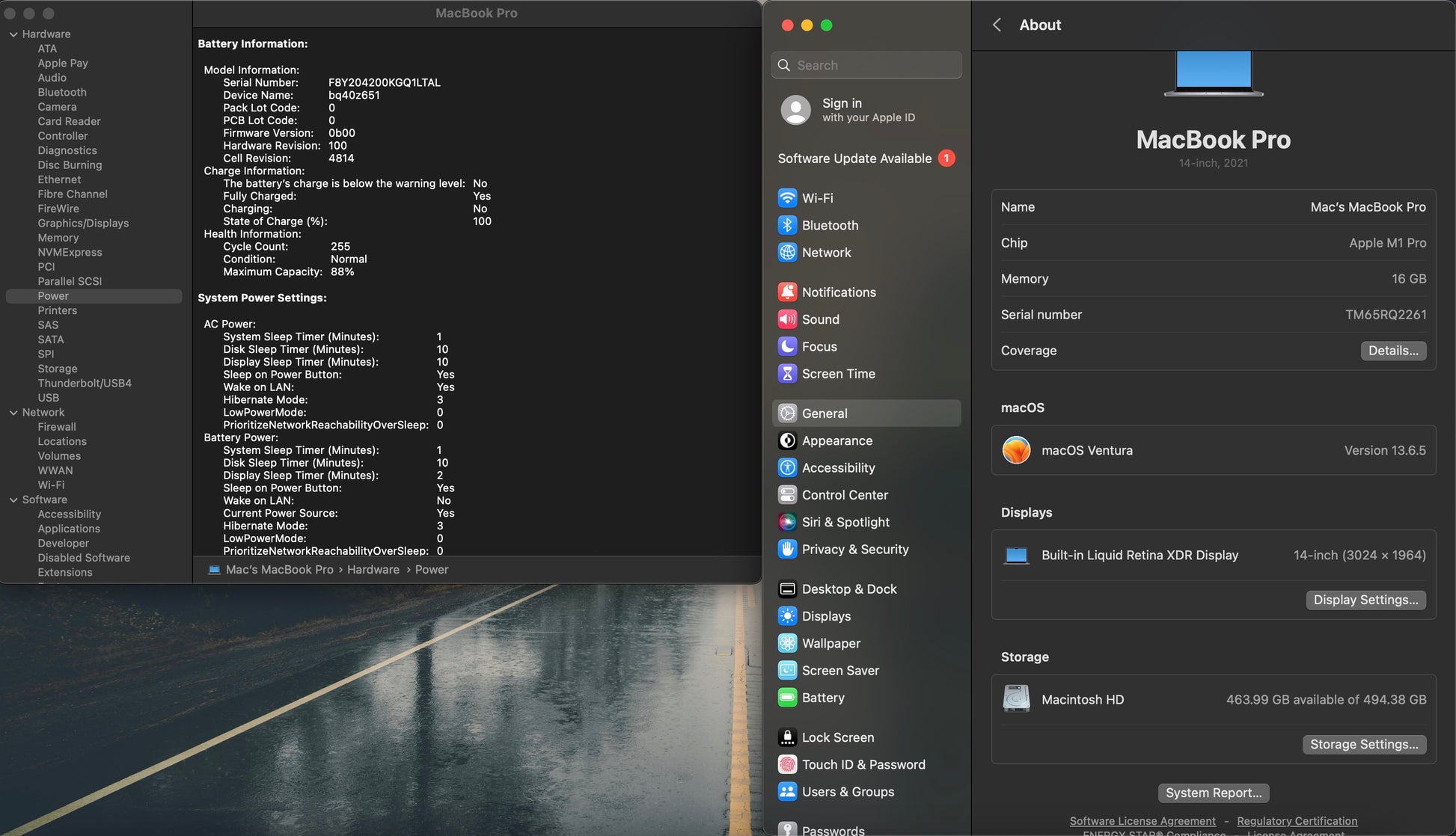Click the Siri & Spotlight icon

click(x=787, y=522)
